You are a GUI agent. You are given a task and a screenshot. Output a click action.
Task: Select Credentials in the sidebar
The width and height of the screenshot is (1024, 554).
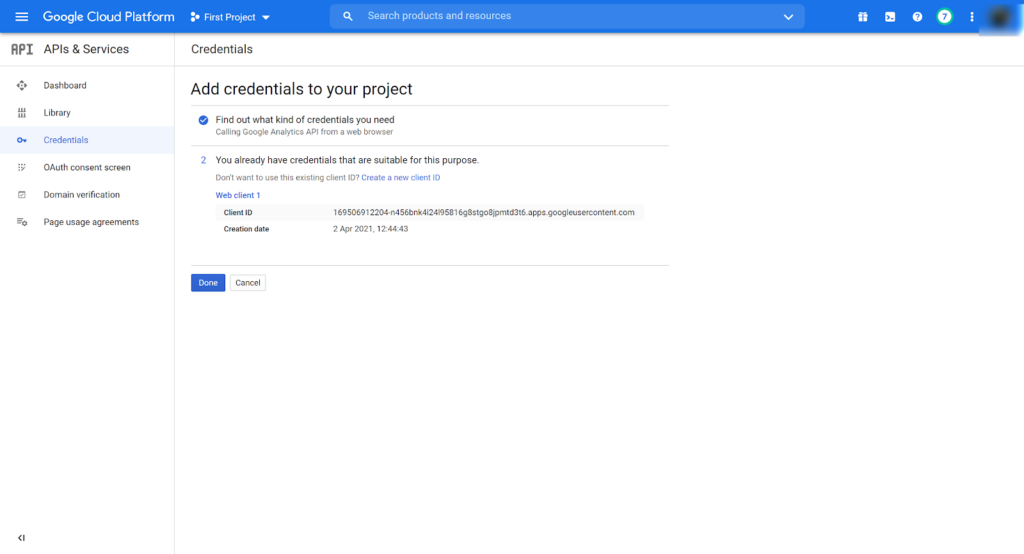[66, 140]
